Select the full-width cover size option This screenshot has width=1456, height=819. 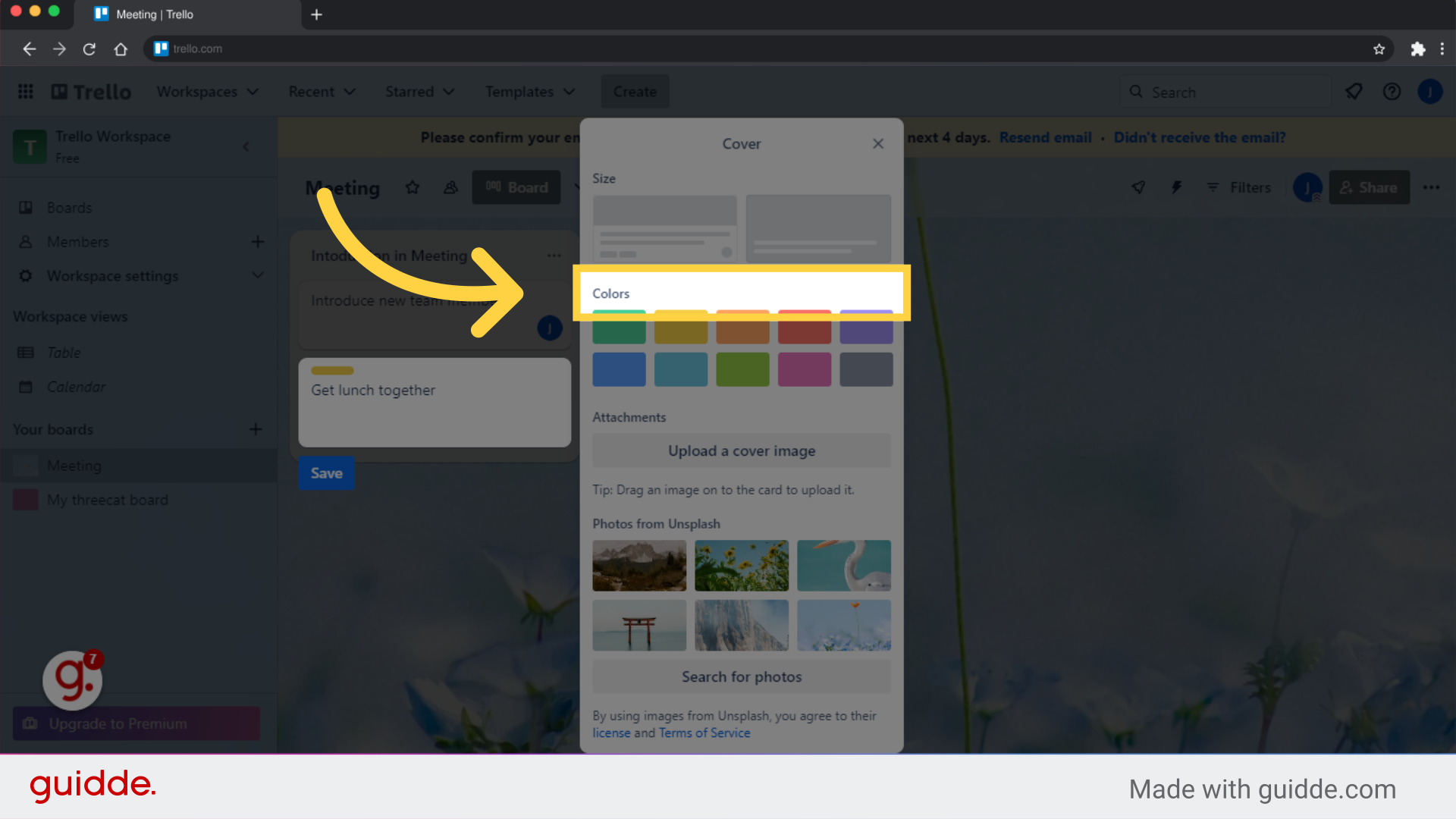818,228
